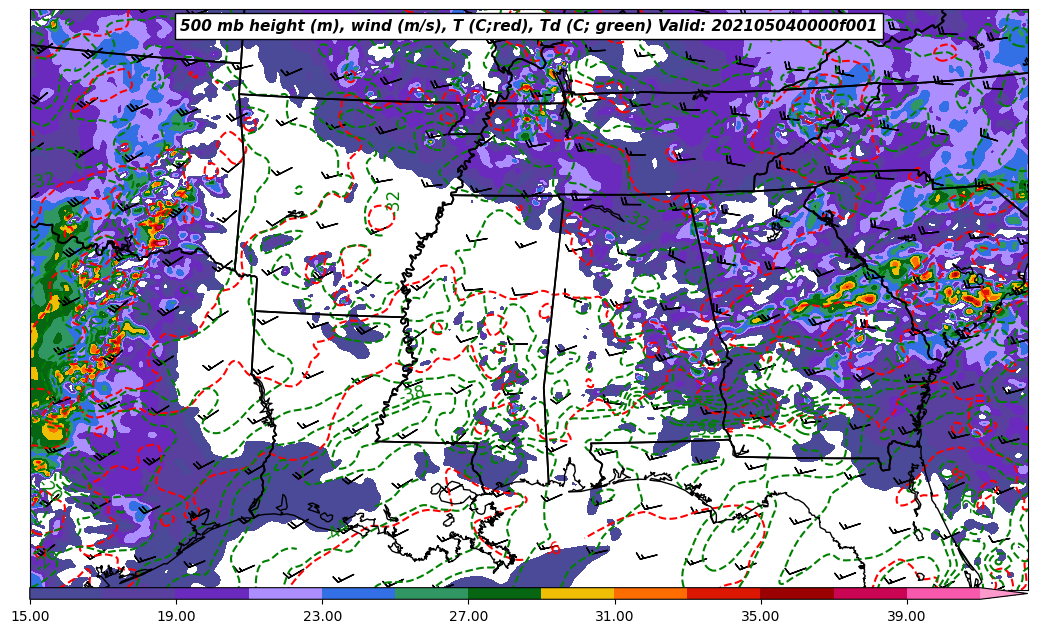Click the red 6 temperature contour label
Screen dimensions: 1037x633
555,548
